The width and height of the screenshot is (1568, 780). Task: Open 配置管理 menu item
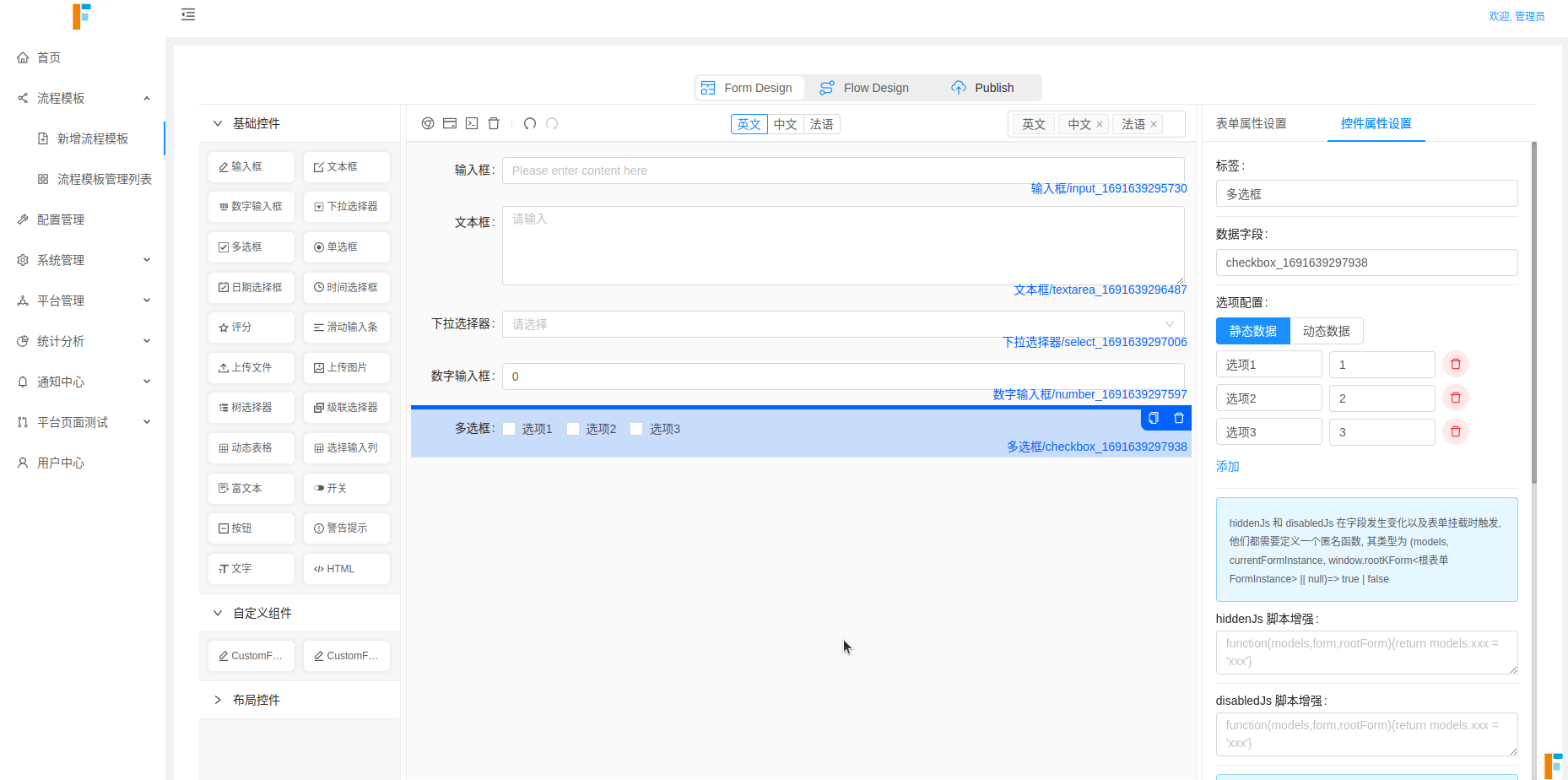tap(83, 219)
